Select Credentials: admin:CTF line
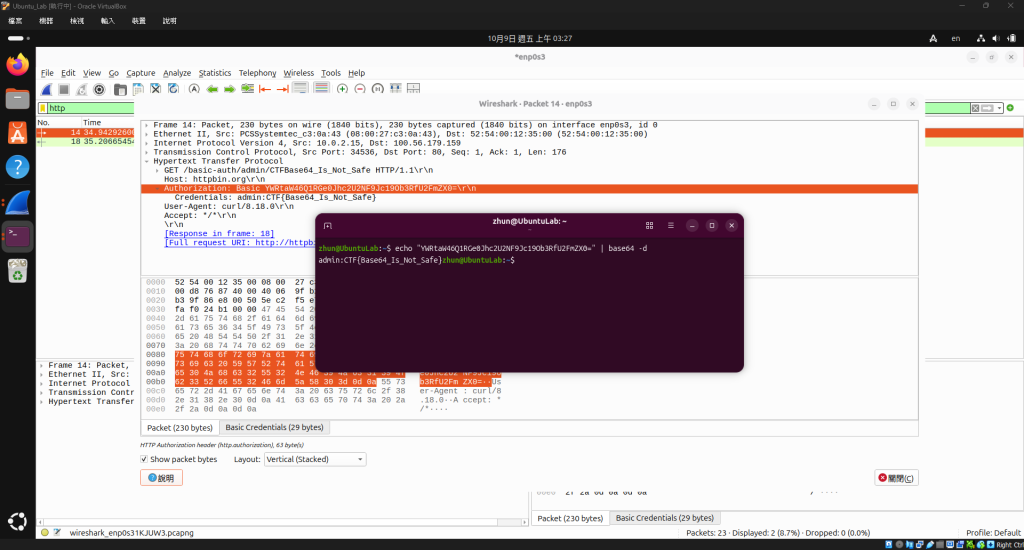 coord(275,197)
